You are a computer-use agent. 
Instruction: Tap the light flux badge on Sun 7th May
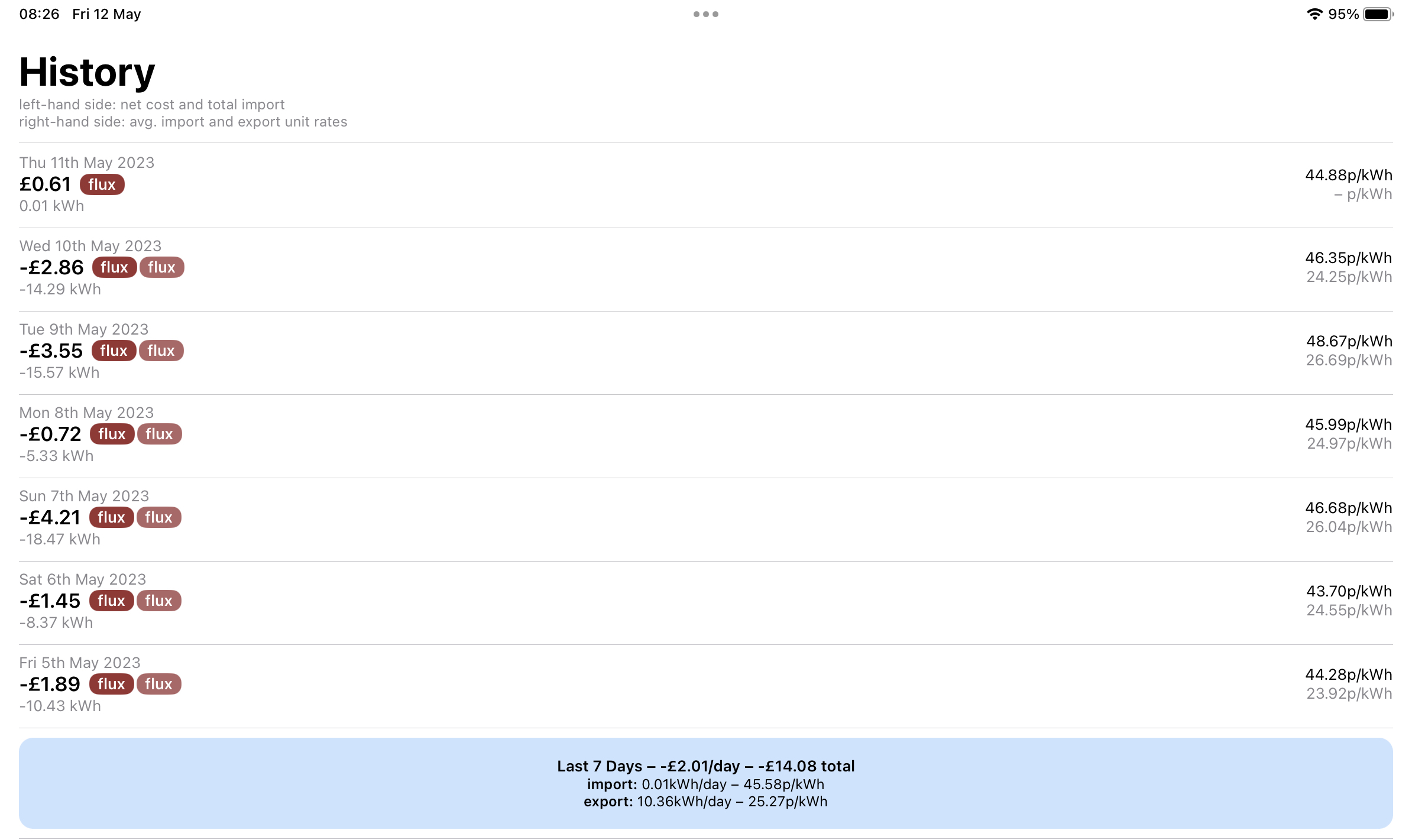pos(159,517)
